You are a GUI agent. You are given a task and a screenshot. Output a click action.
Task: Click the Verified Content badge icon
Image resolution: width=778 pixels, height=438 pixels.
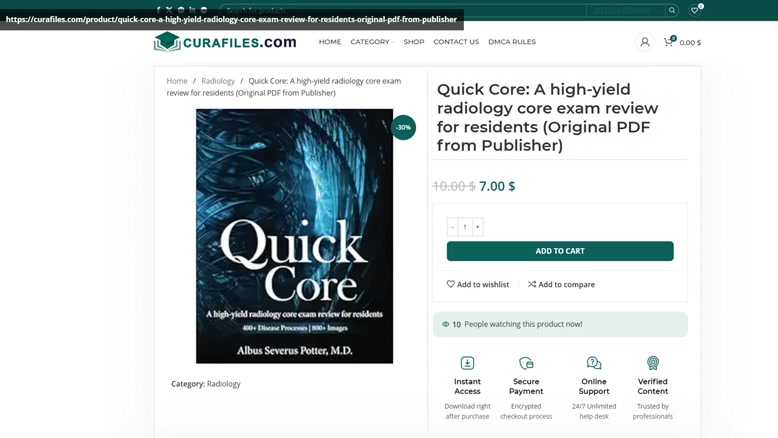(x=652, y=363)
